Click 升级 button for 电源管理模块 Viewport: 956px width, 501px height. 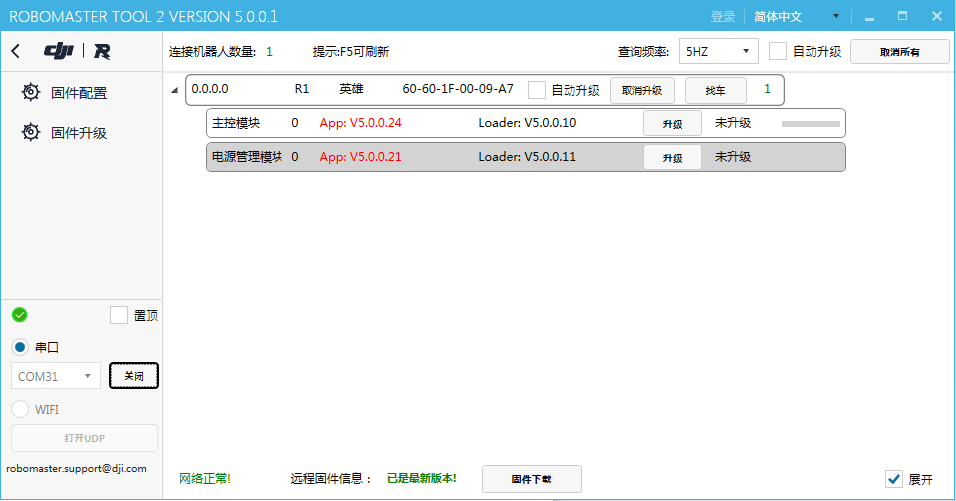pyautogui.click(x=672, y=158)
